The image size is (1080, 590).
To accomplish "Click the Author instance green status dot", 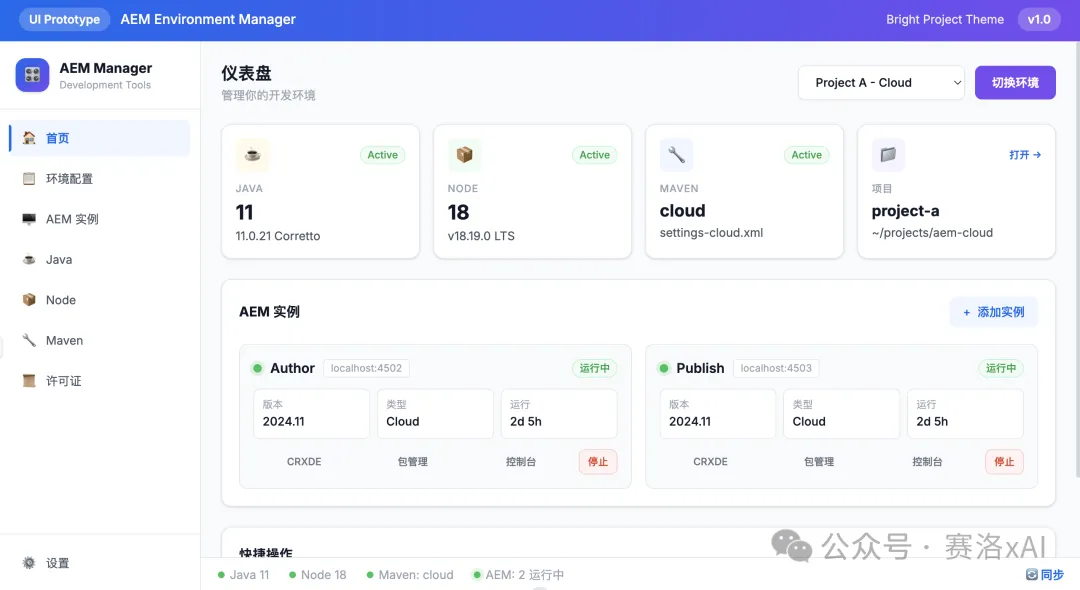I will [257, 368].
